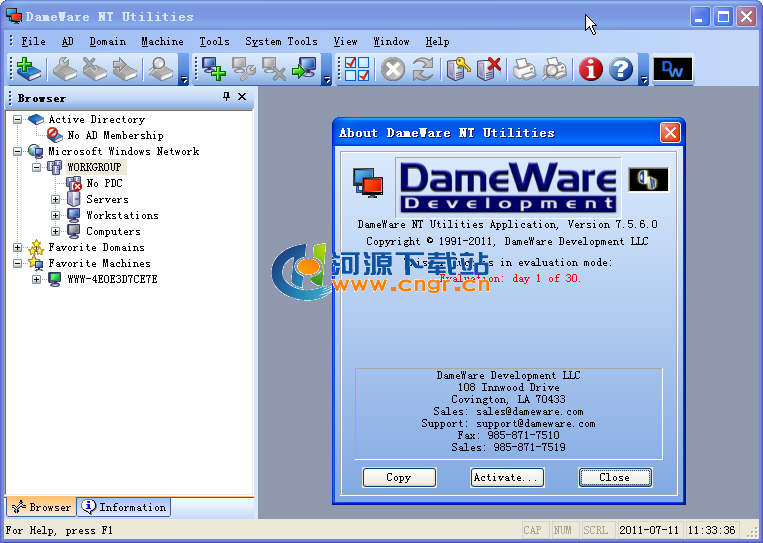Expand the Workstations node
The height and width of the screenshot is (543, 763).
(x=55, y=216)
